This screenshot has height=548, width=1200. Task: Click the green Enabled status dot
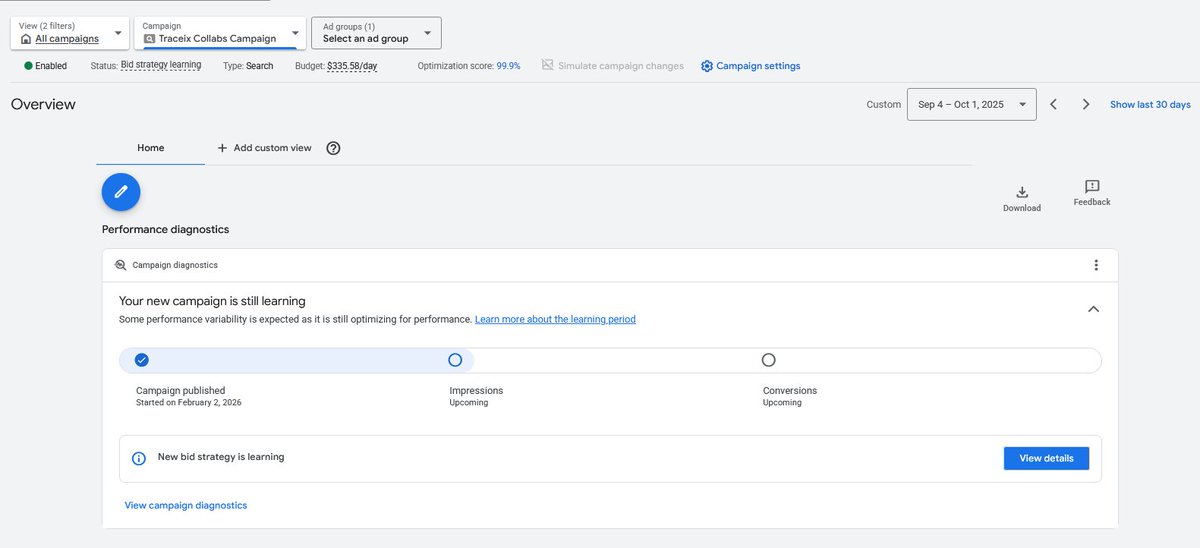[x=28, y=66]
